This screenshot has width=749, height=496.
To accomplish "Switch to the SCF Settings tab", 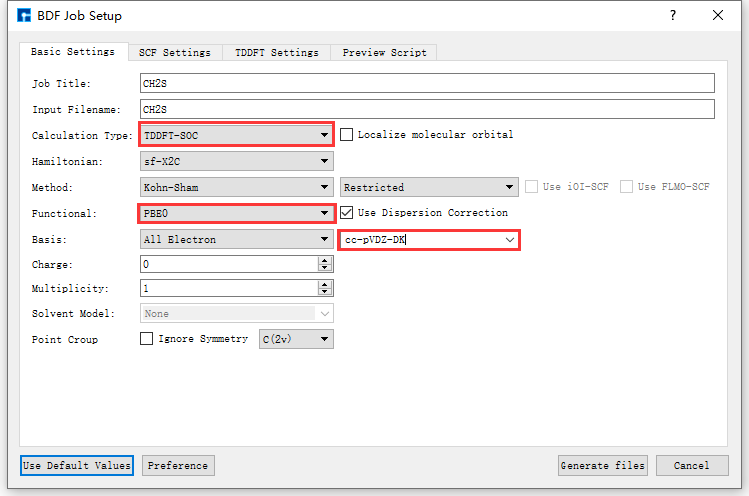I will click(174, 53).
